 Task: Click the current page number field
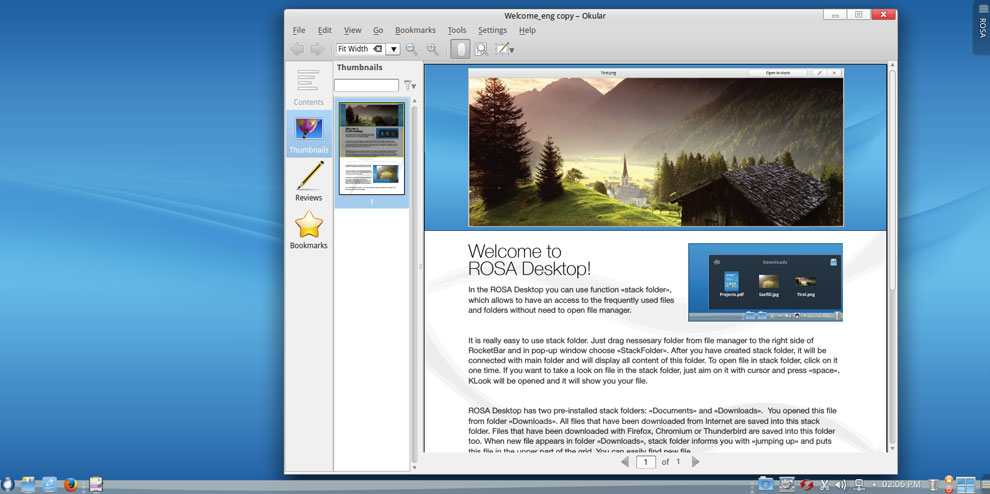click(646, 462)
